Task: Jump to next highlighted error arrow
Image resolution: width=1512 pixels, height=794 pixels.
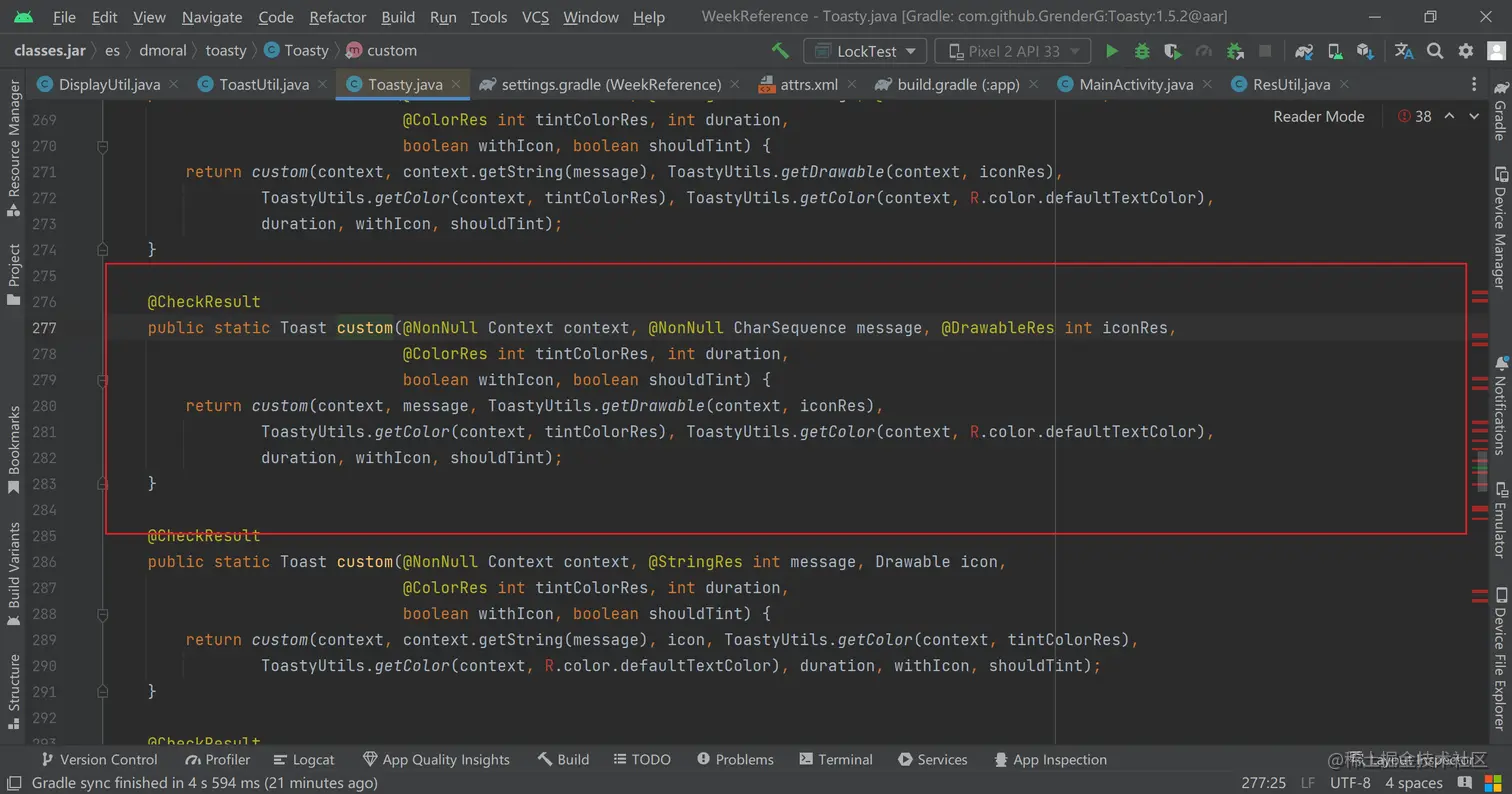Action: 1473,116
